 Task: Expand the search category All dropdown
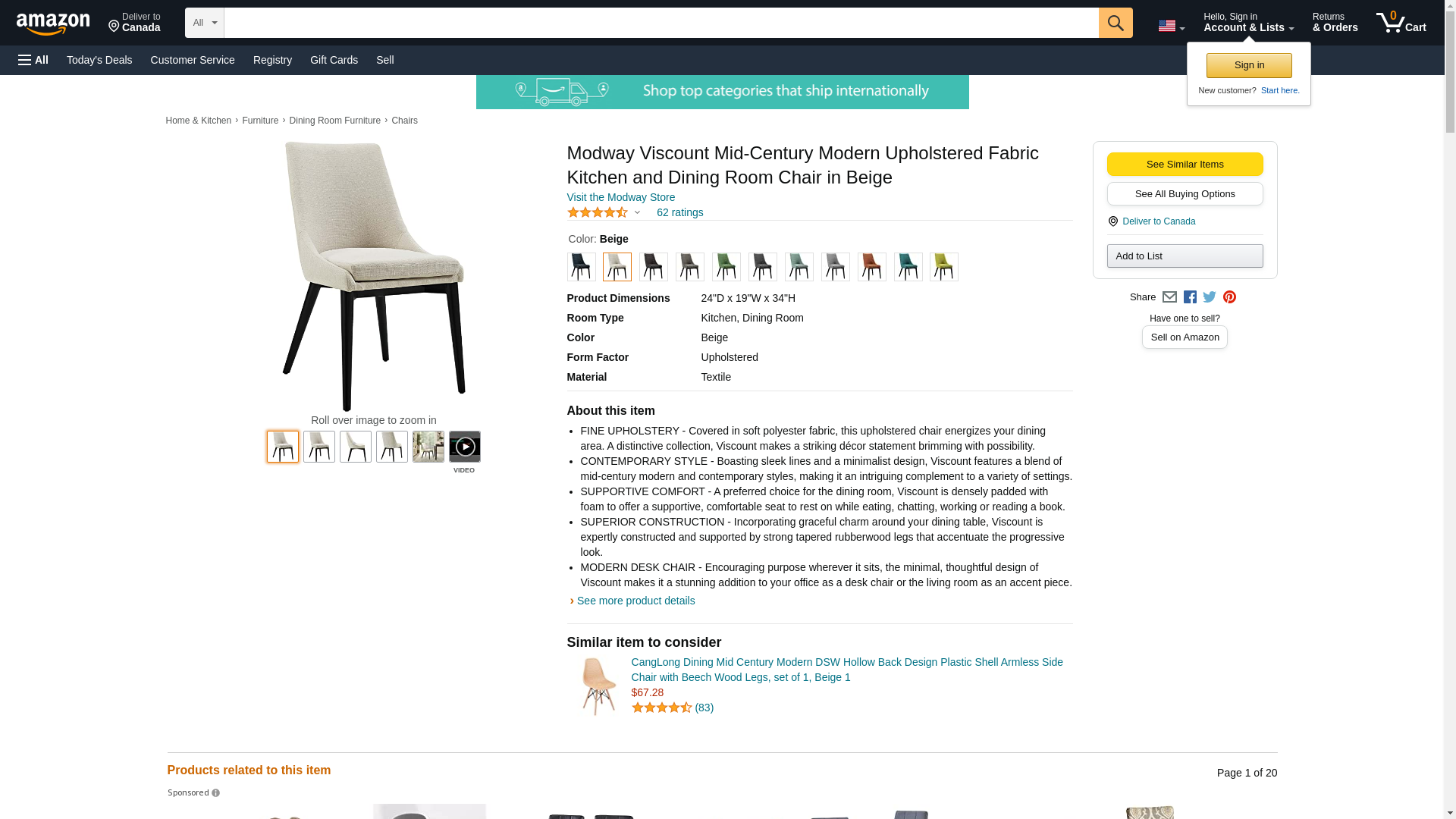coord(205,23)
